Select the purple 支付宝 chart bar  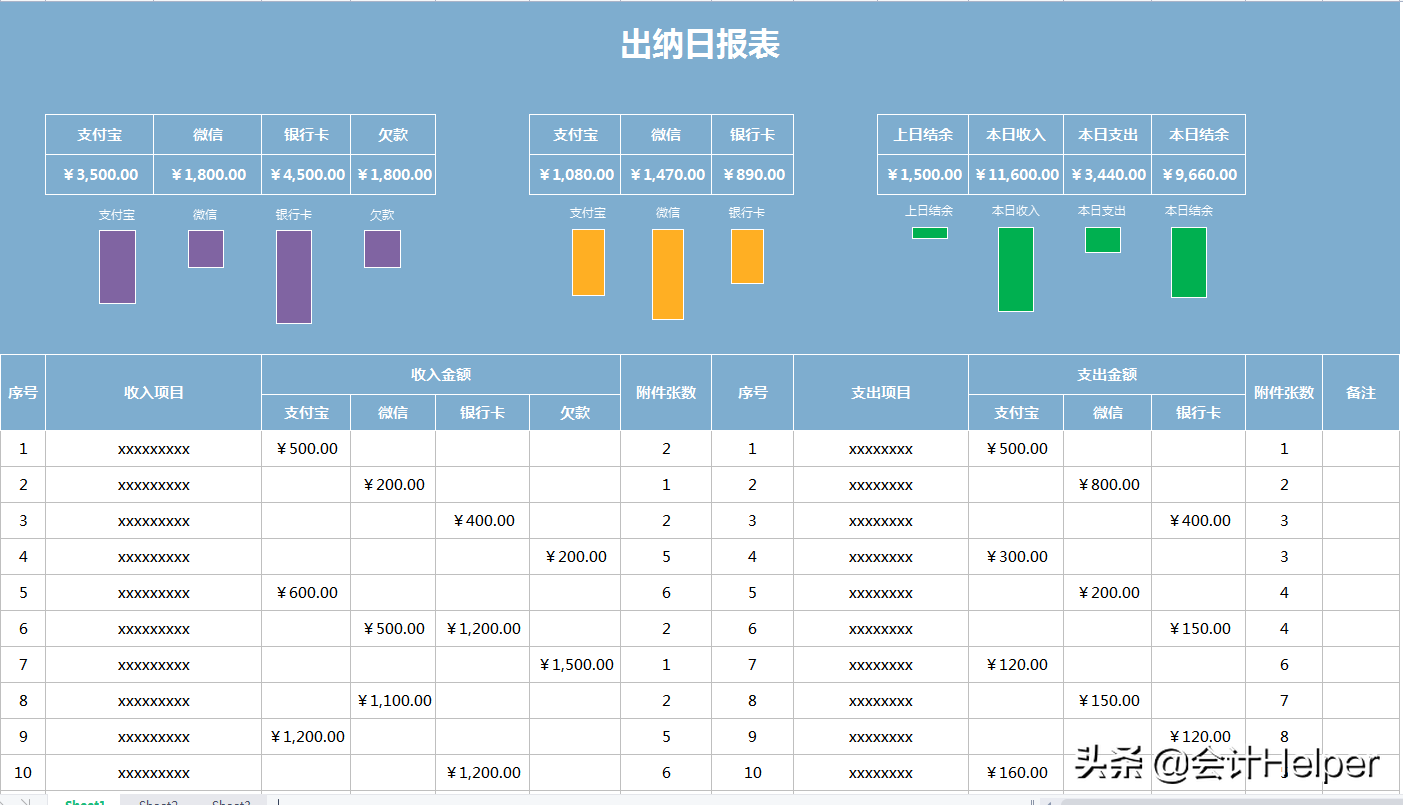pyautogui.click(x=117, y=268)
